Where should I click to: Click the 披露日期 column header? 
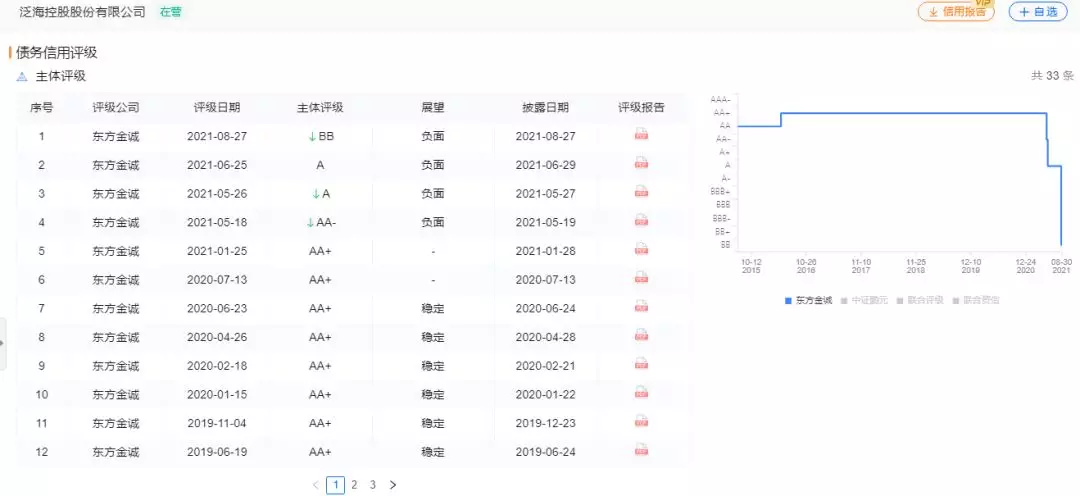[546, 107]
